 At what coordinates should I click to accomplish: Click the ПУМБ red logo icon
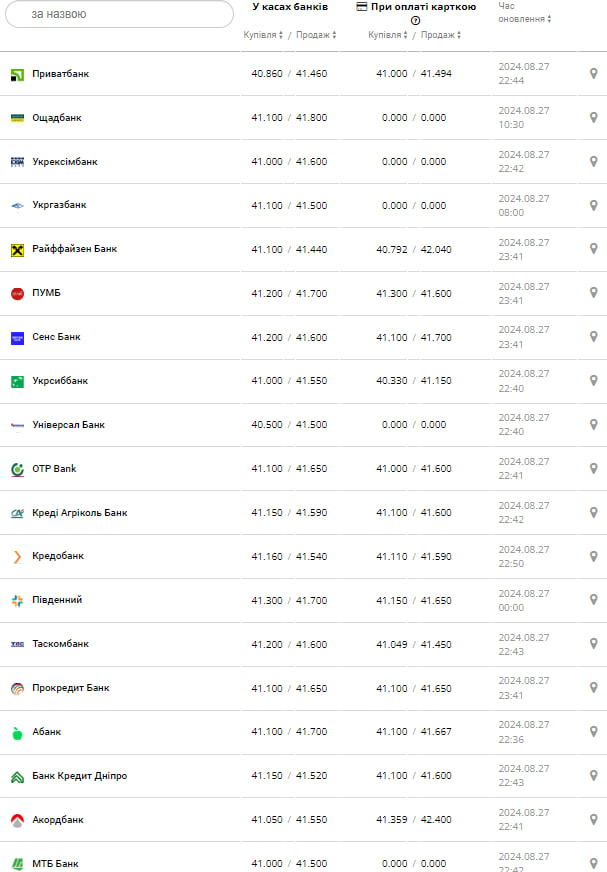coord(17,293)
